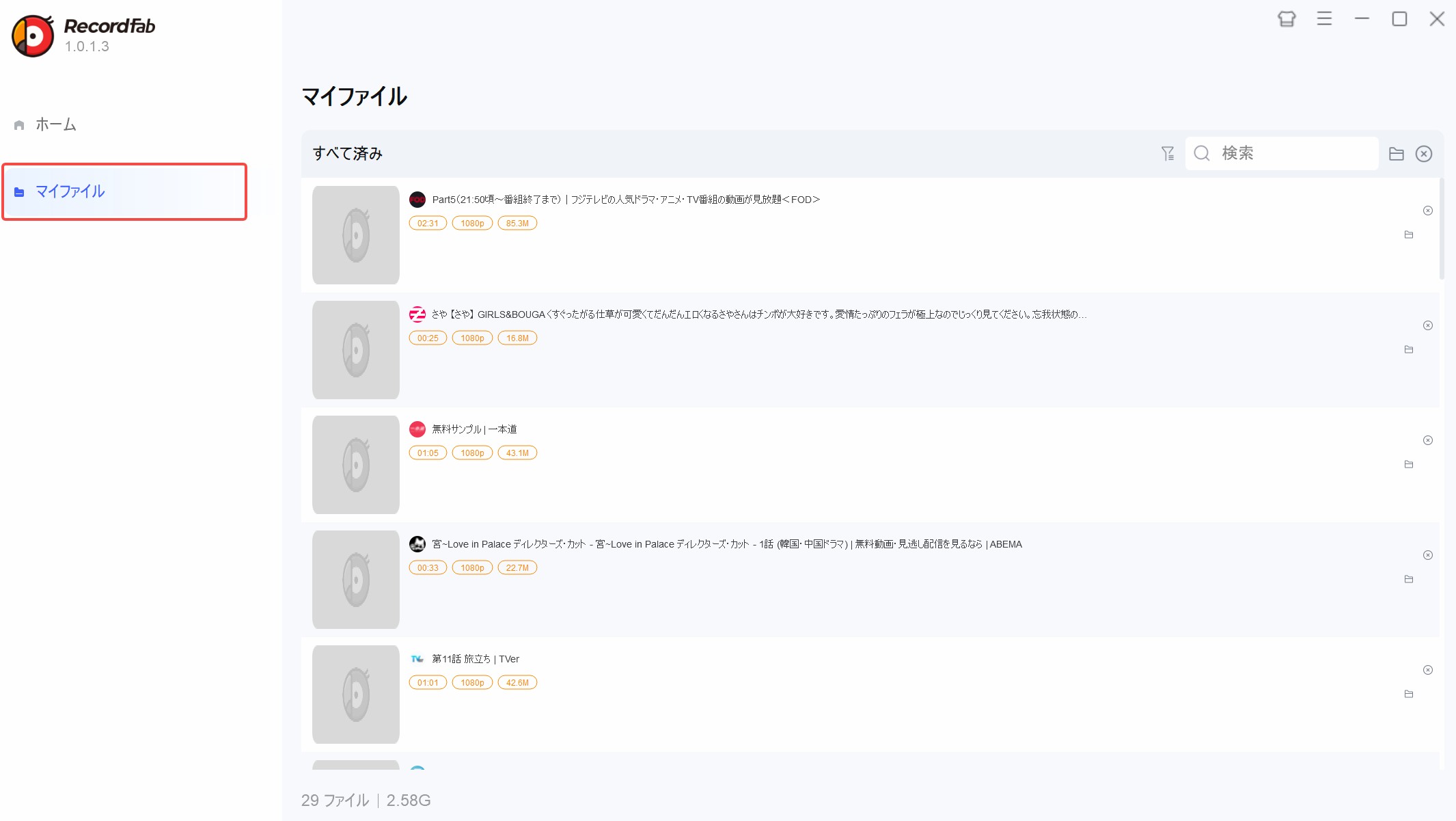Click version number 1.0.1.3
The height and width of the screenshot is (821, 1456).
(87, 46)
